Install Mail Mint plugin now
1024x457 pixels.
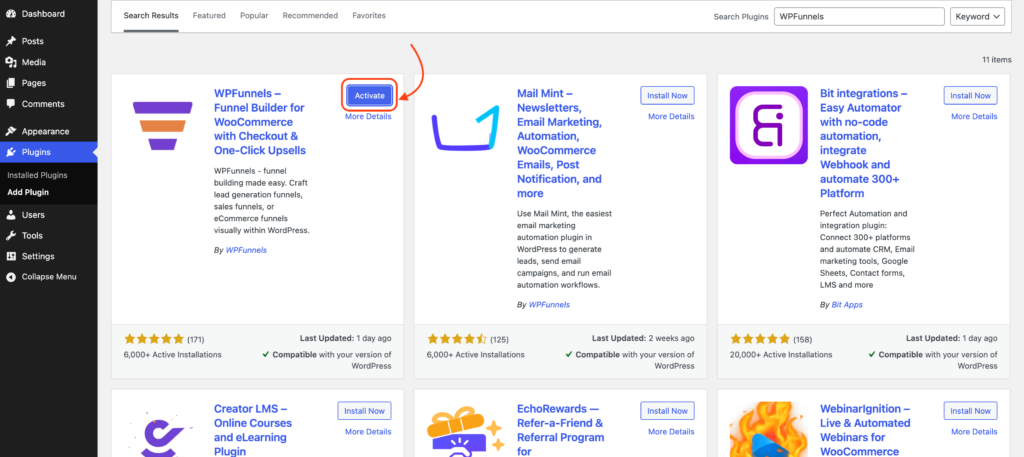667,95
